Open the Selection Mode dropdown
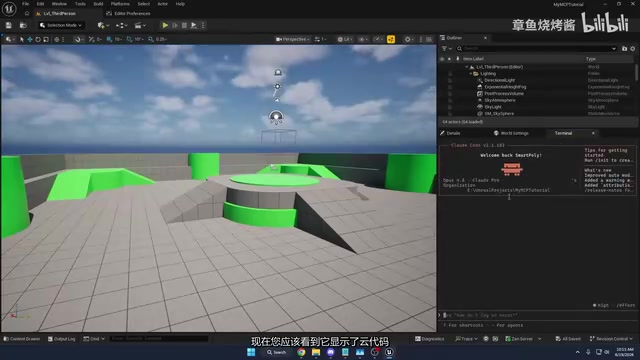640x360 pixels. [x=61, y=25]
